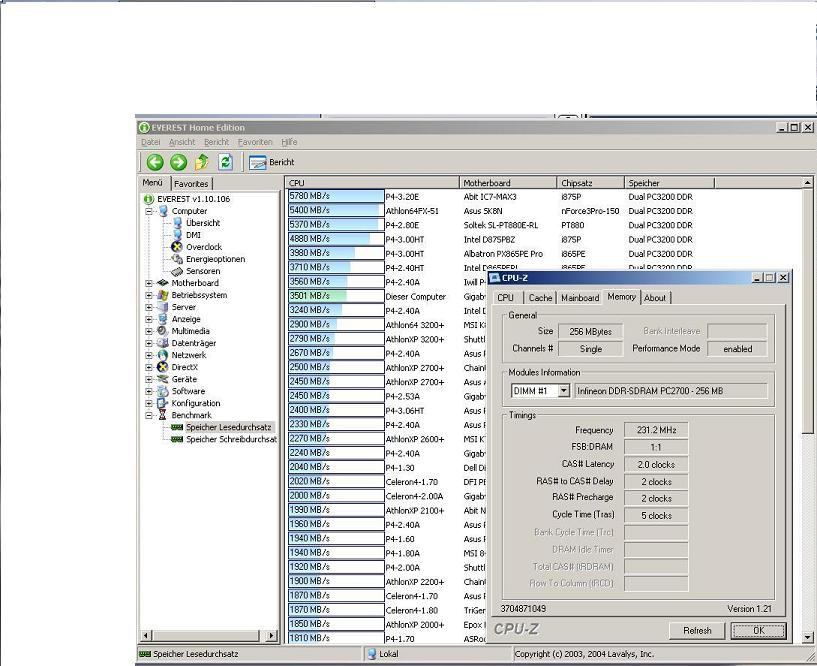Expand the Server tree node
Screen dimensions: 817x666
149,307
